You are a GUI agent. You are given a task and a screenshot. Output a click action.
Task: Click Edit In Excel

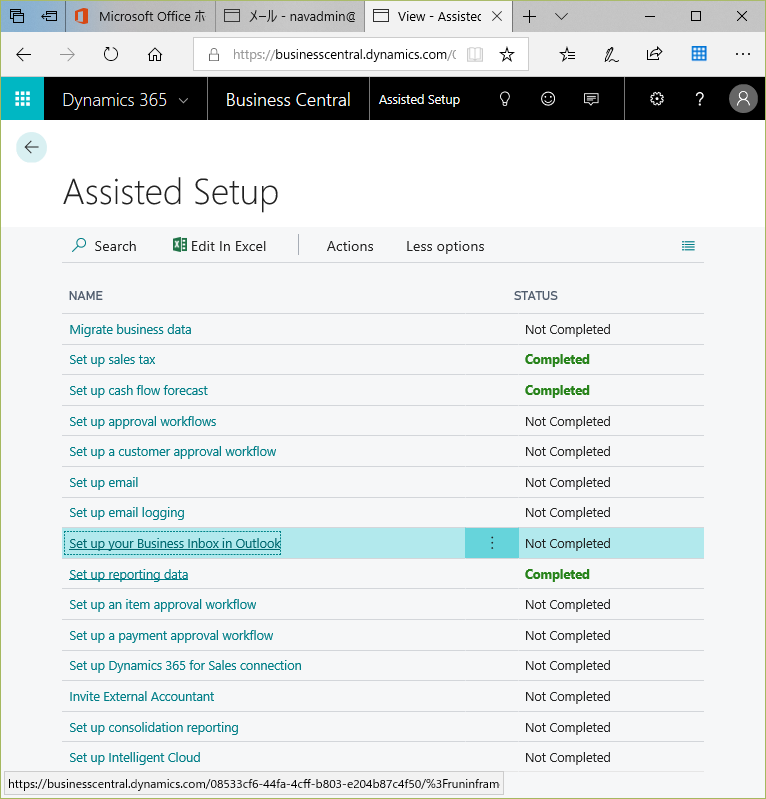[x=220, y=246]
